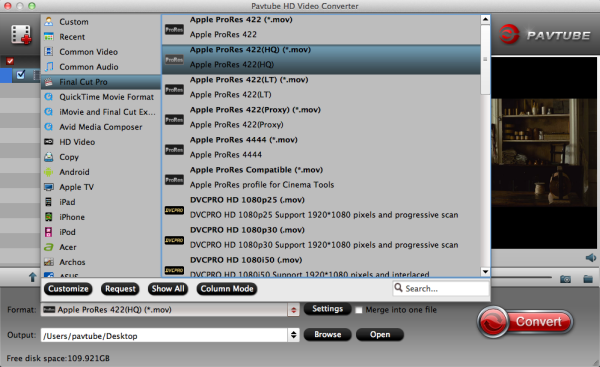This screenshot has width=600, height=367.
Task: Click the Apple TV icon
Action: pyautogui.click(x=49, y=187)
